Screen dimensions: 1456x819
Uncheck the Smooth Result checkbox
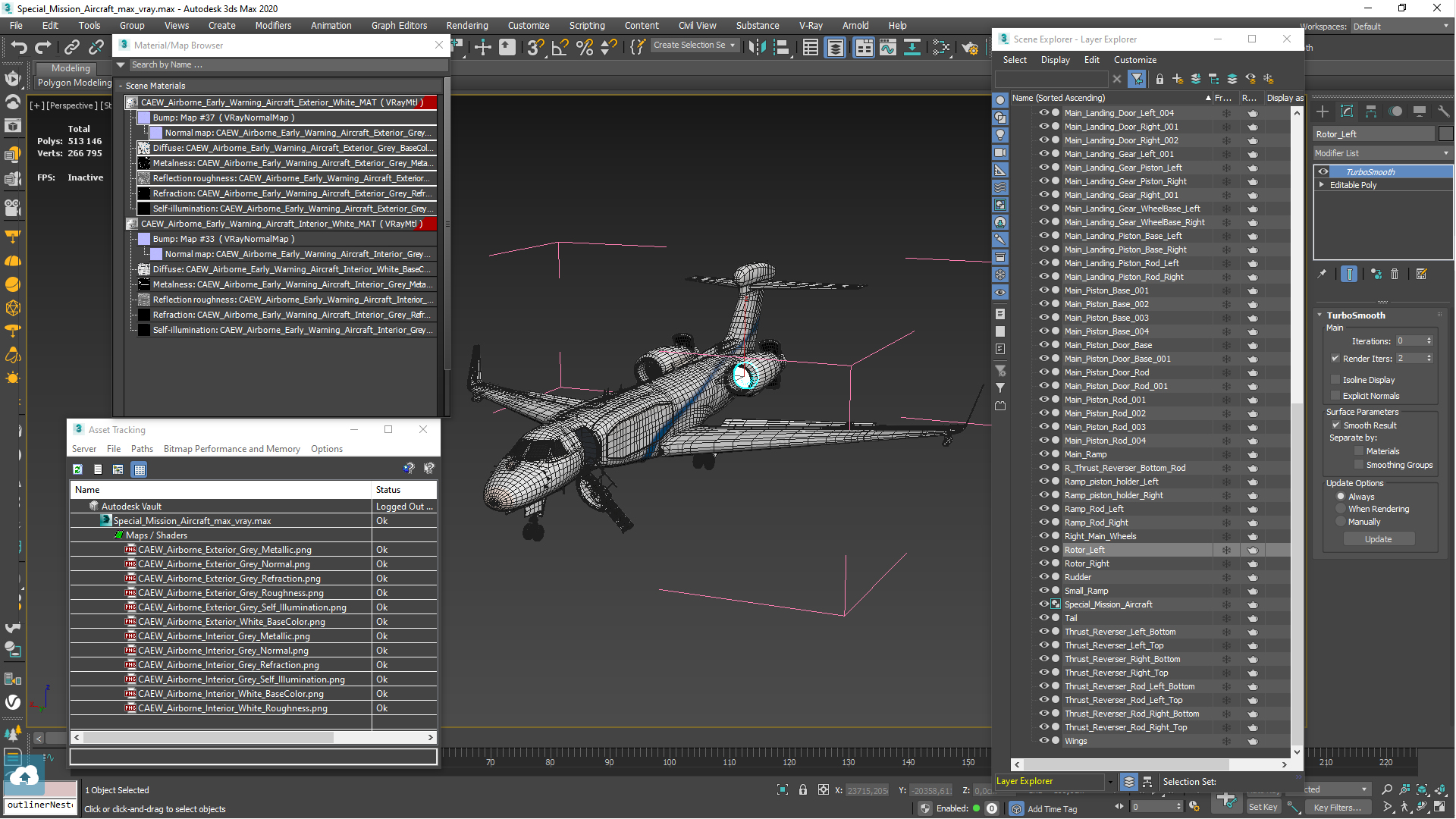pos(1335,425)
